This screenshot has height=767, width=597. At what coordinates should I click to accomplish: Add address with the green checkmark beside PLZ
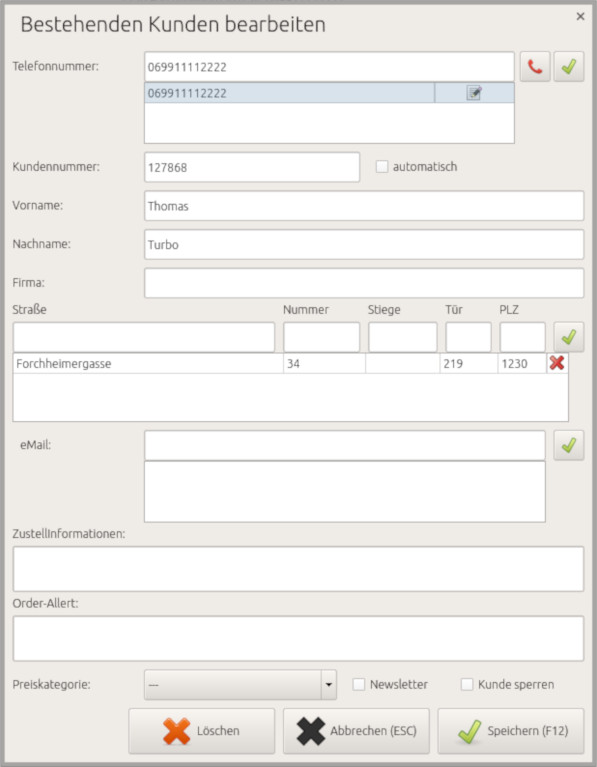coord(569,337)
